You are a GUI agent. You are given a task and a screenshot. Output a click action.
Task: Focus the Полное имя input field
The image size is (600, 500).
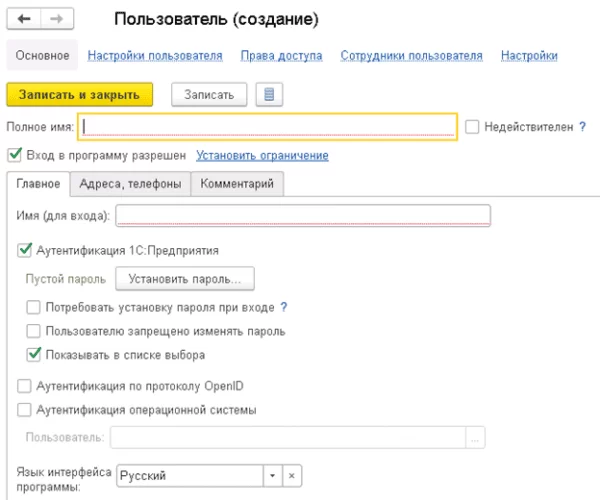[x=267, y=127]
